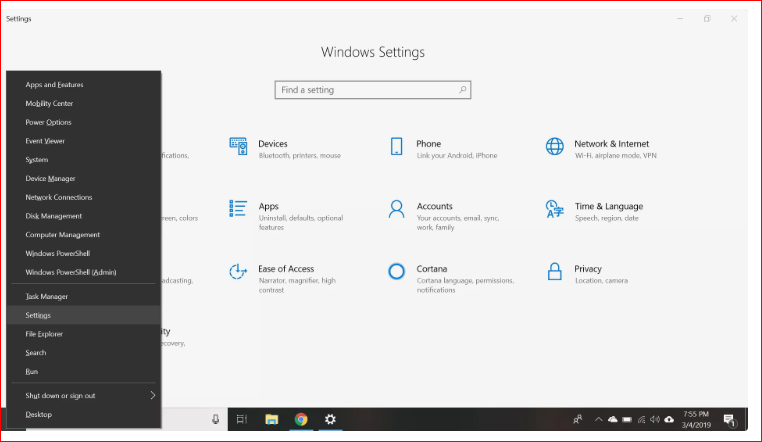Select the highlighted Settings menu entry

tap(84, 315)
